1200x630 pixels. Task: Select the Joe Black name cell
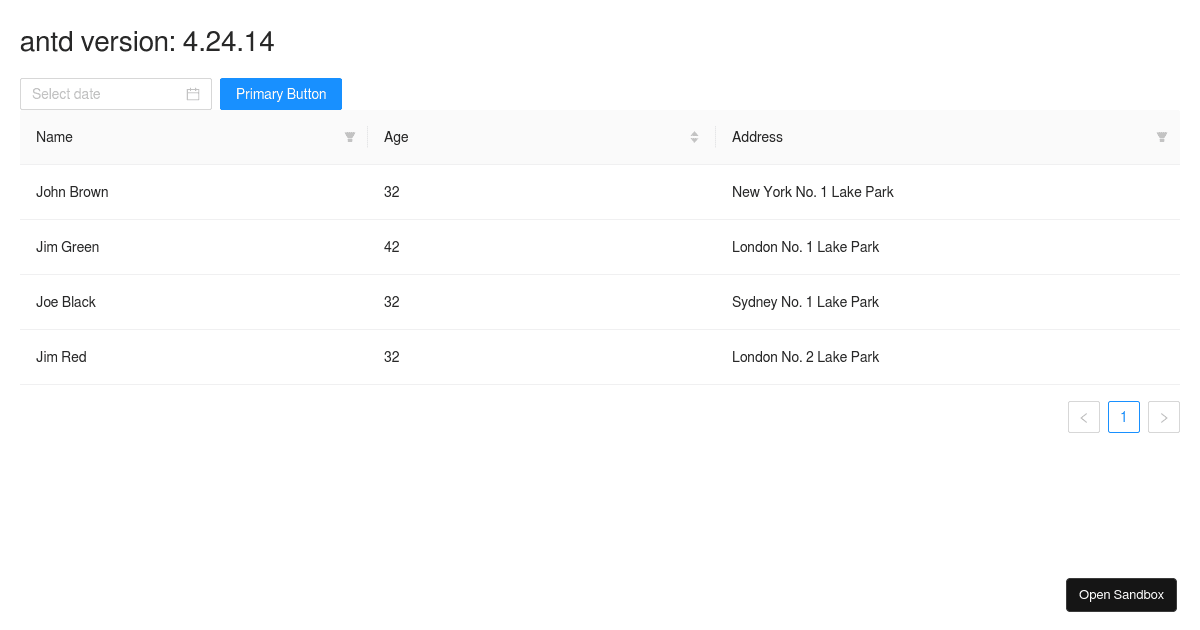[66, 302]
